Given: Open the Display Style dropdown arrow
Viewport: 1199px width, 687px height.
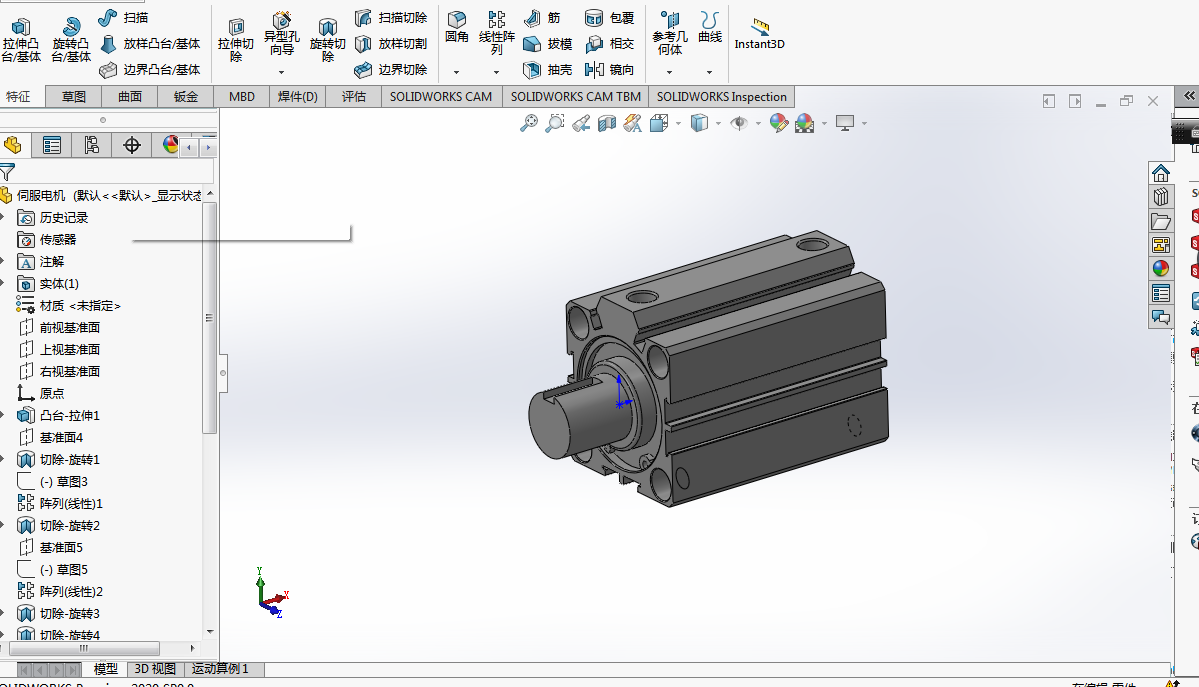Looking at the screenshot, I should pyautogui.click(x=718, y=123).
